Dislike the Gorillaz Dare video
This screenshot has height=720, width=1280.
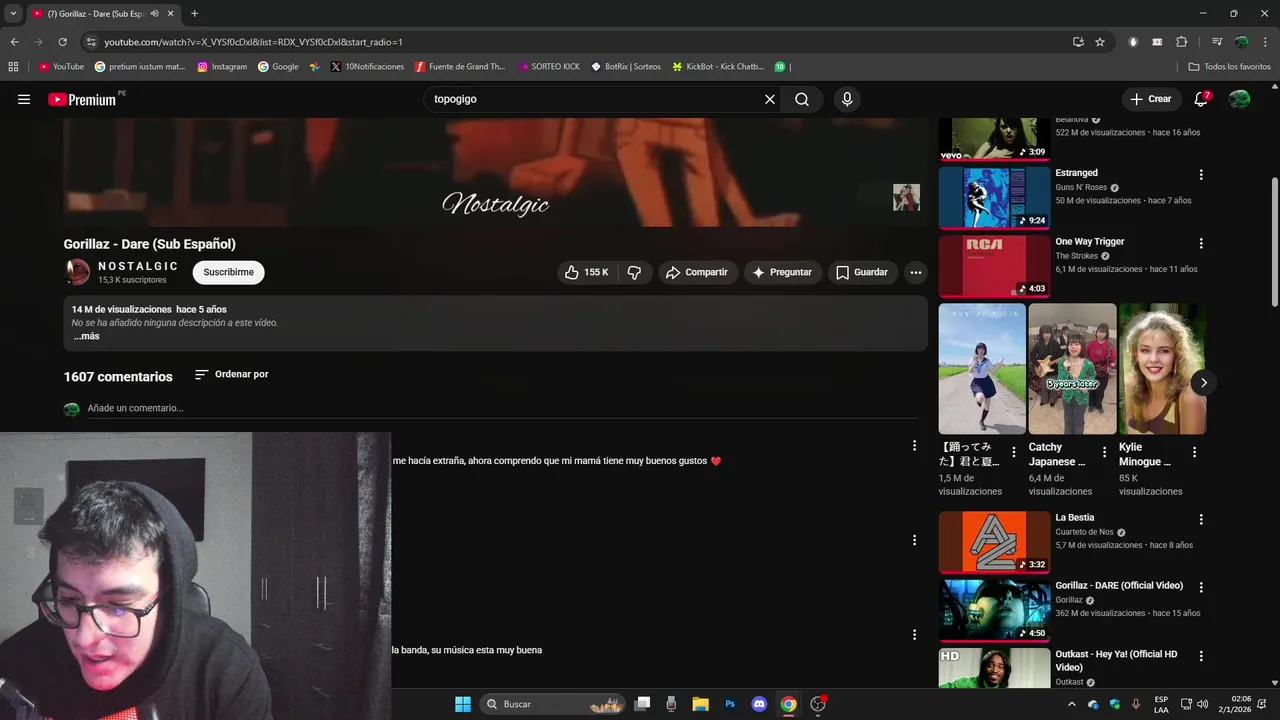[634, 272]
